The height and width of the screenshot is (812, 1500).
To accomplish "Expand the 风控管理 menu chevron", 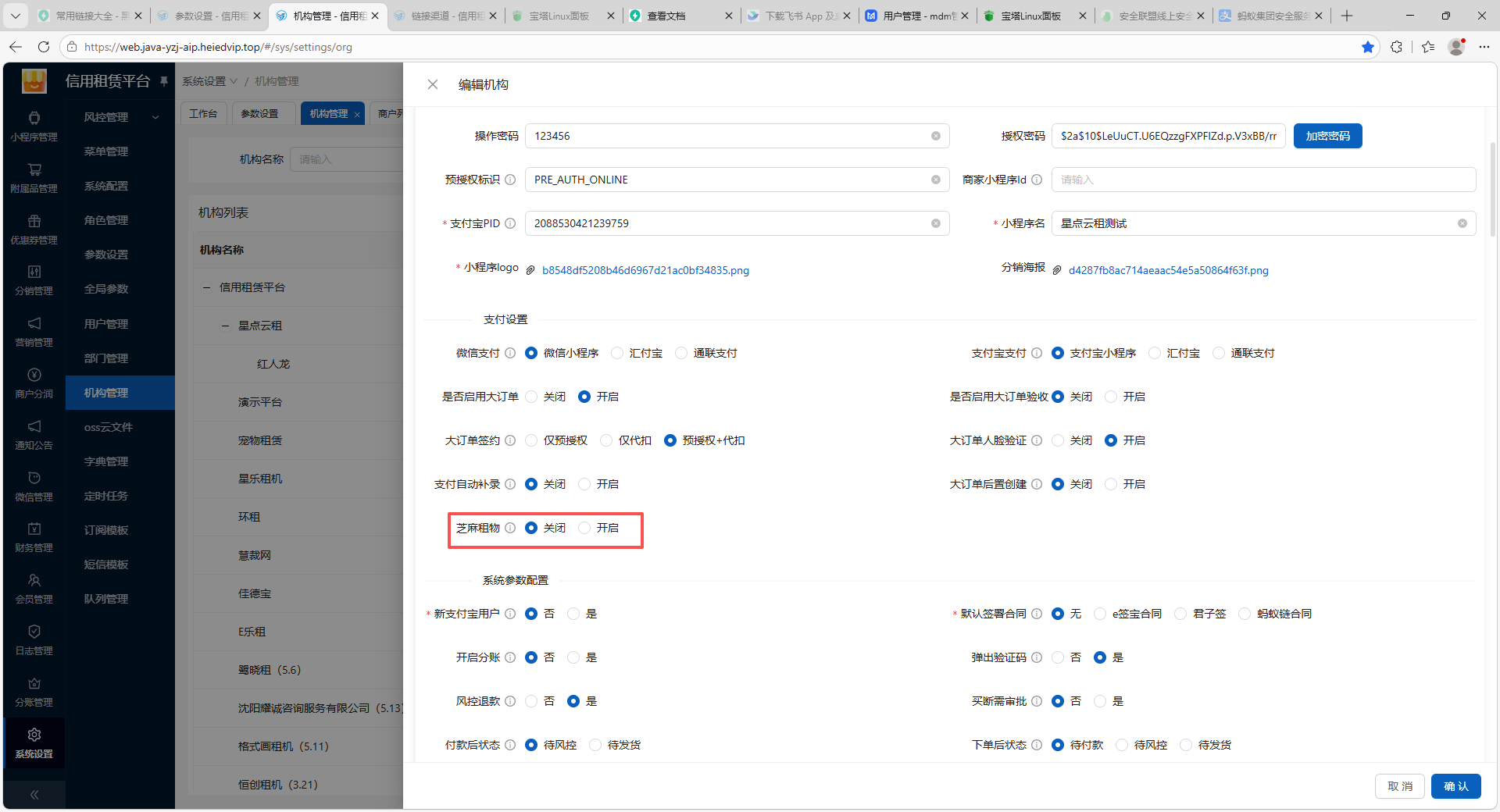I will tap(155, 118).
